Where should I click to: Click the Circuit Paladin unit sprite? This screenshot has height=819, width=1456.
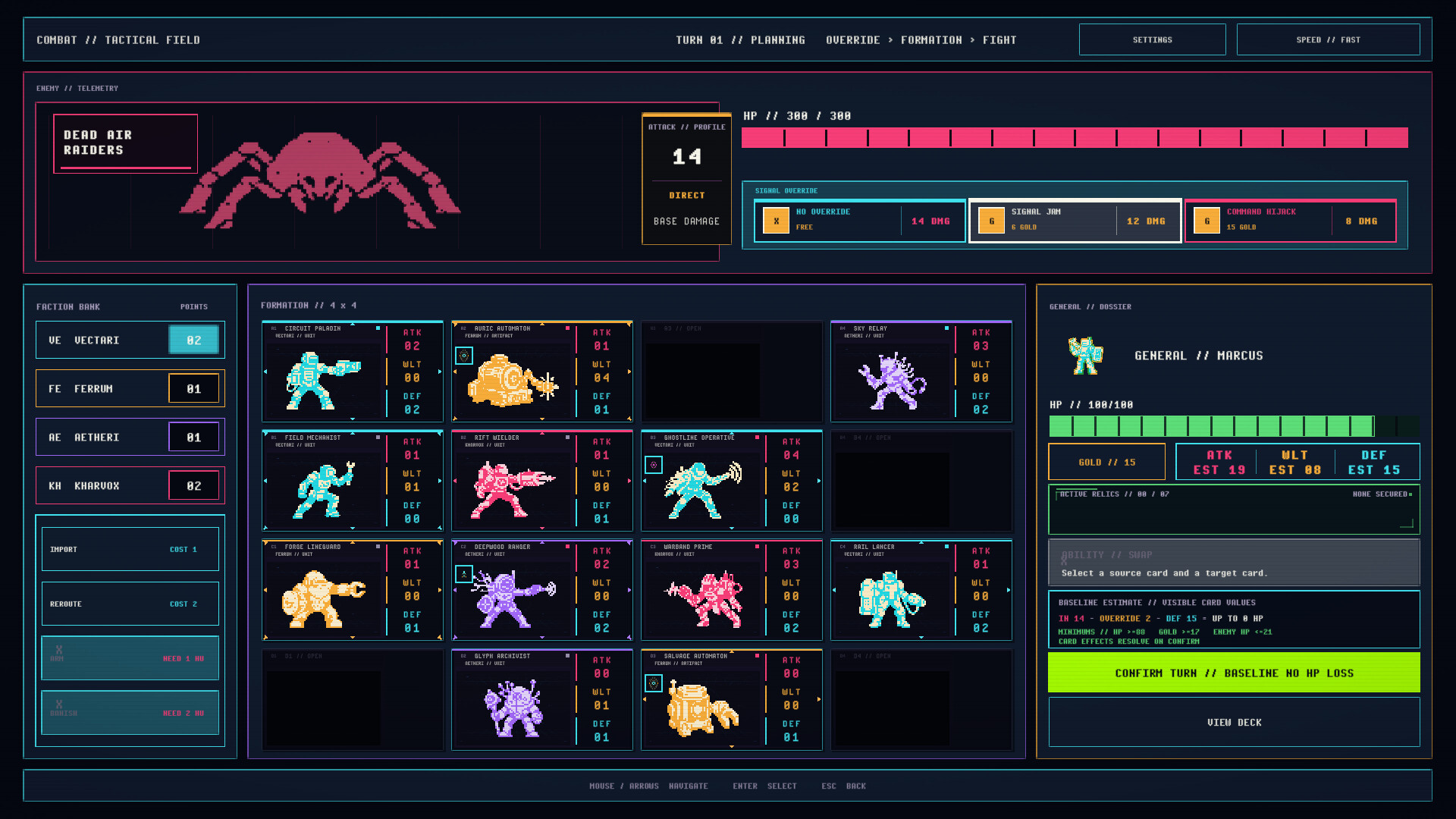(x=322, y=381)
